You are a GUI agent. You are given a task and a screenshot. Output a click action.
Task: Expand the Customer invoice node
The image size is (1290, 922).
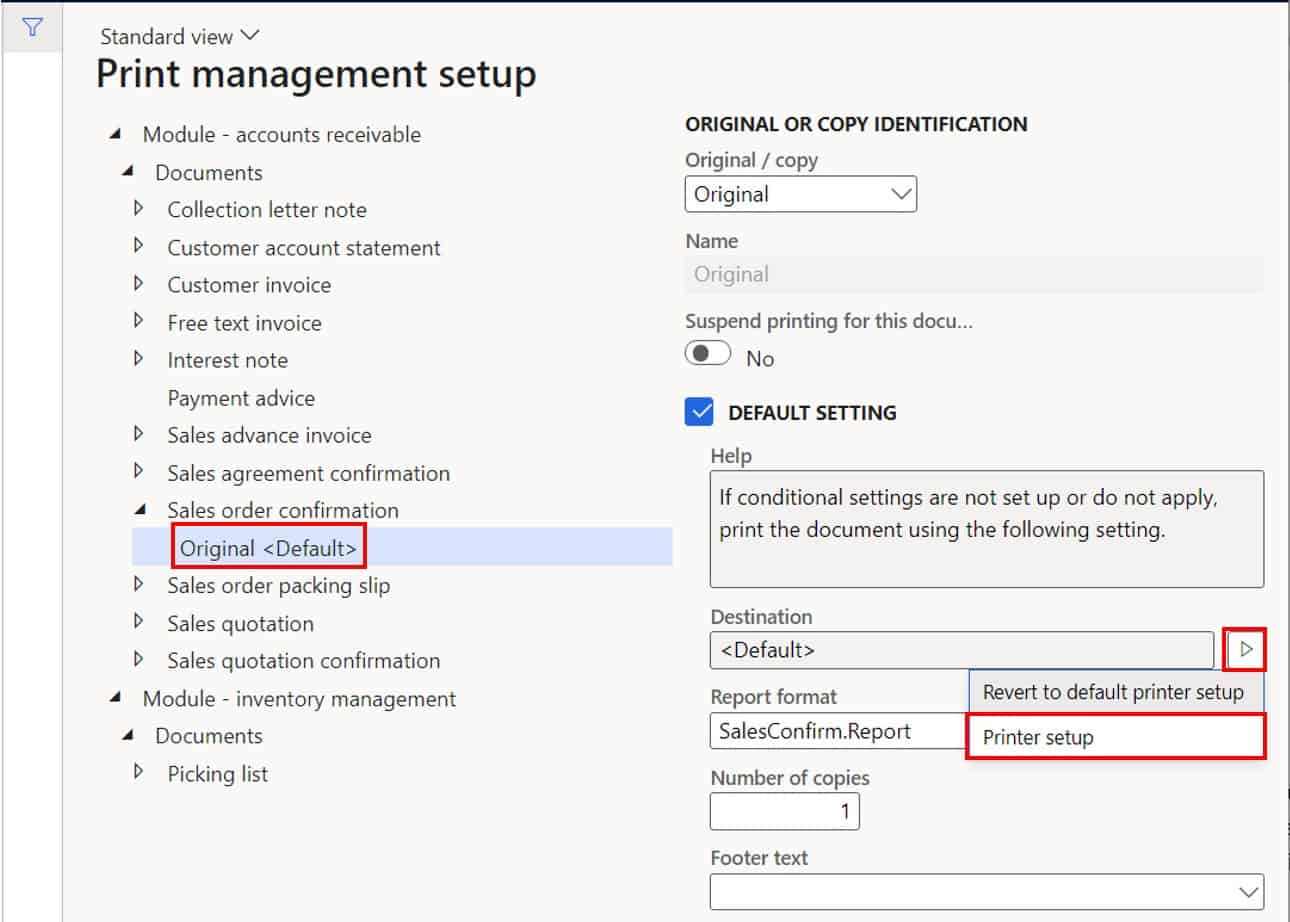click(x=138, y=285)
